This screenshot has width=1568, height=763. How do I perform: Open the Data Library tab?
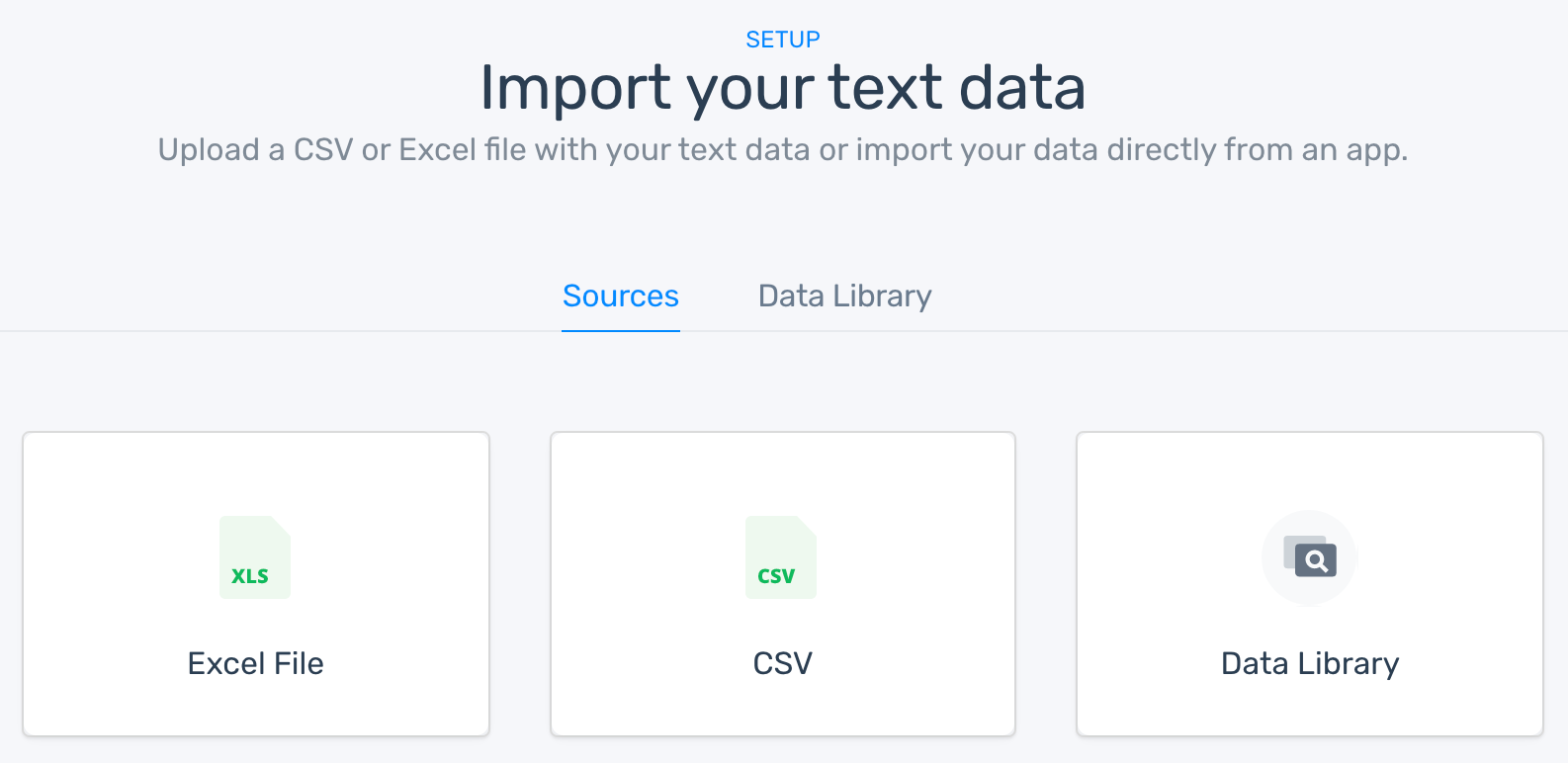pyautogui.click(x=844, y=296)
